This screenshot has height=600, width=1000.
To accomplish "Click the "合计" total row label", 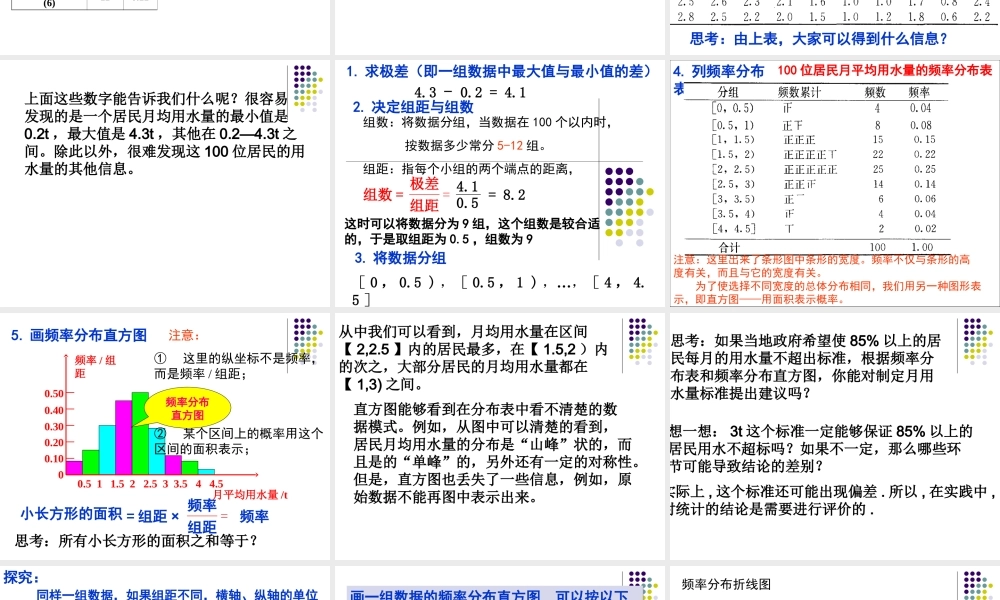I will (728, 247).
